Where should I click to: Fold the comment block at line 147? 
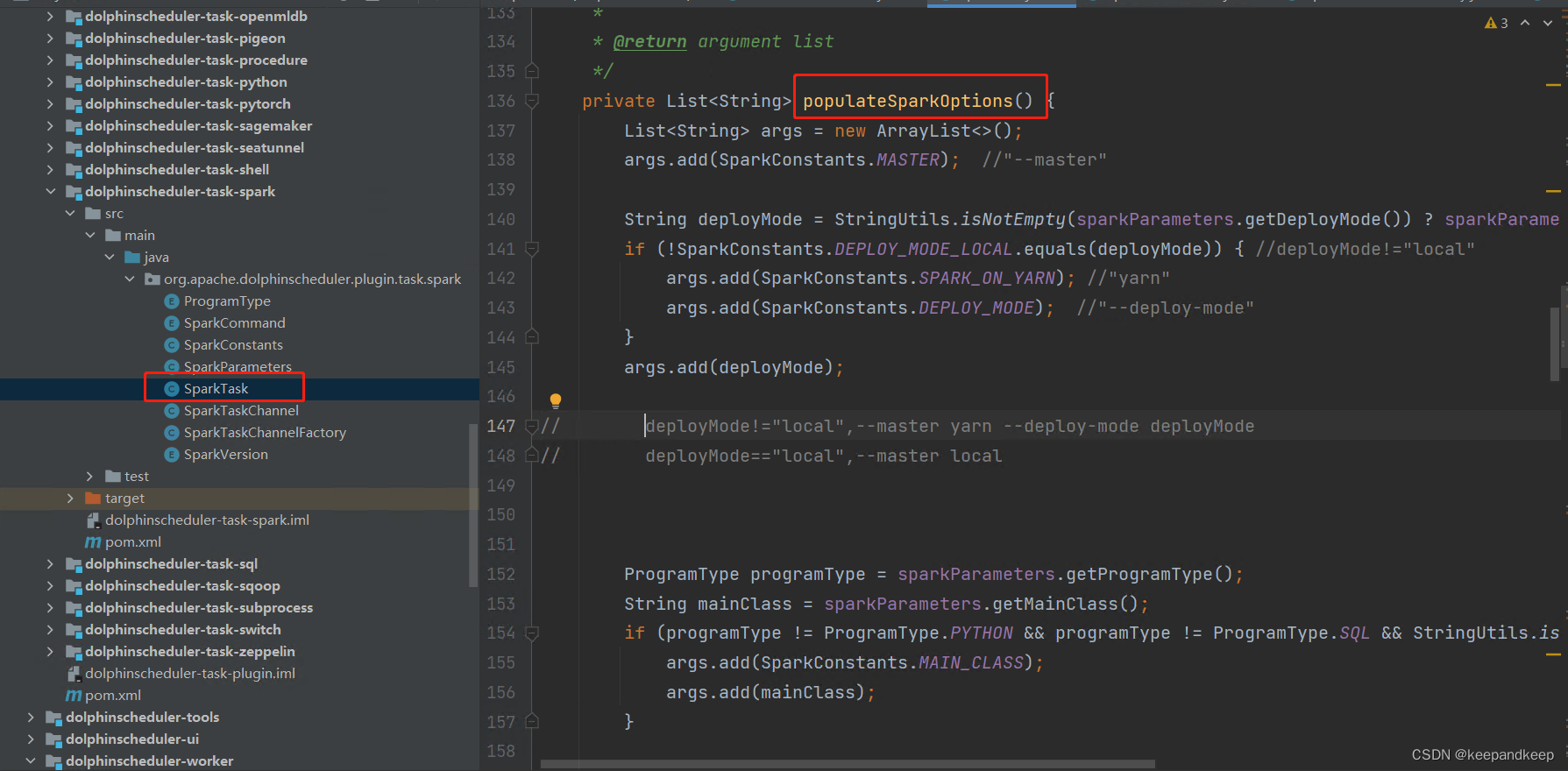click(531, 427)
